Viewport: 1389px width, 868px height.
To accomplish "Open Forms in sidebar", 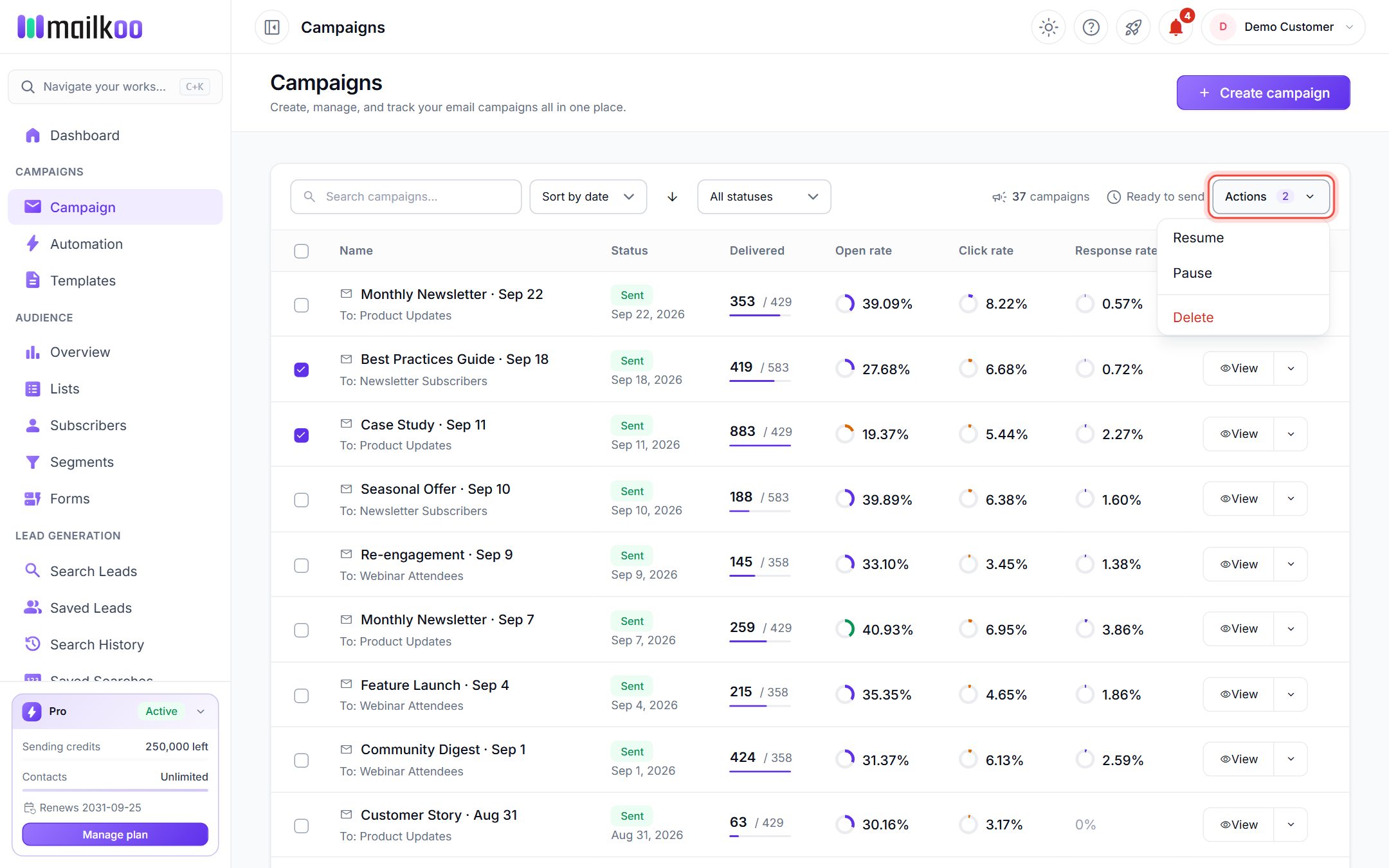I will pos(115,499).
